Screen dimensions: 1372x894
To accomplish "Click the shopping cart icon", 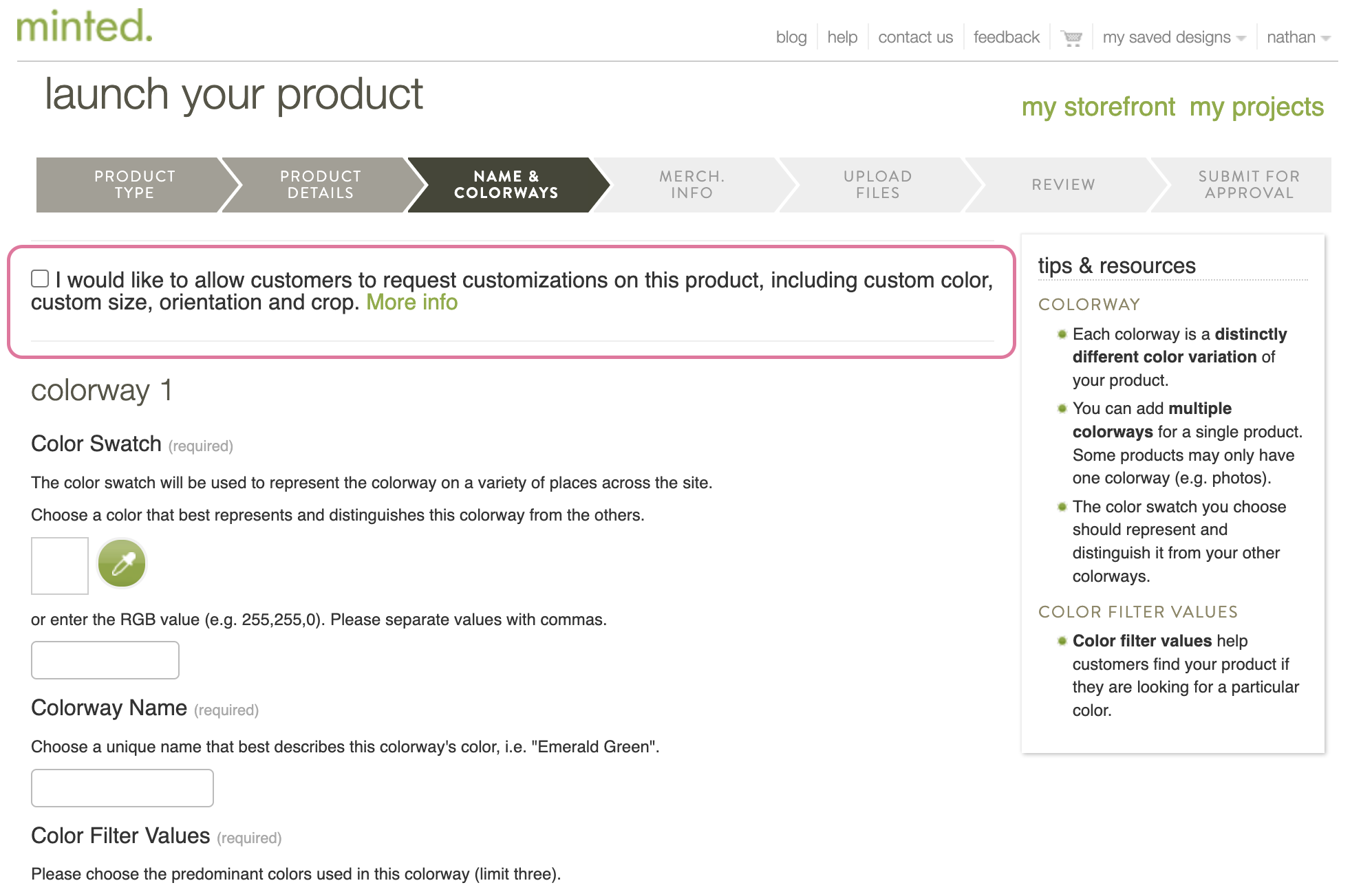I will (x=1071, y=38).
